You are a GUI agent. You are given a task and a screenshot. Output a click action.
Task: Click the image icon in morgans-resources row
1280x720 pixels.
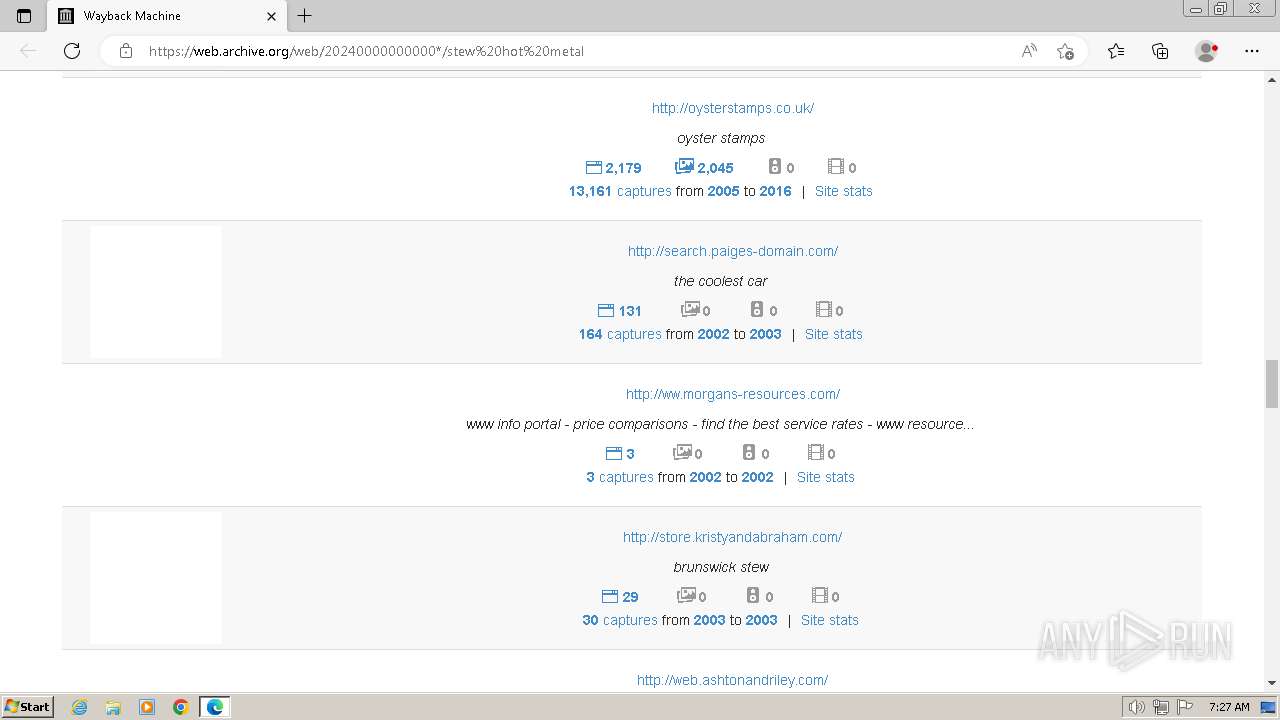pyautogui.click(x=682, y=453)
